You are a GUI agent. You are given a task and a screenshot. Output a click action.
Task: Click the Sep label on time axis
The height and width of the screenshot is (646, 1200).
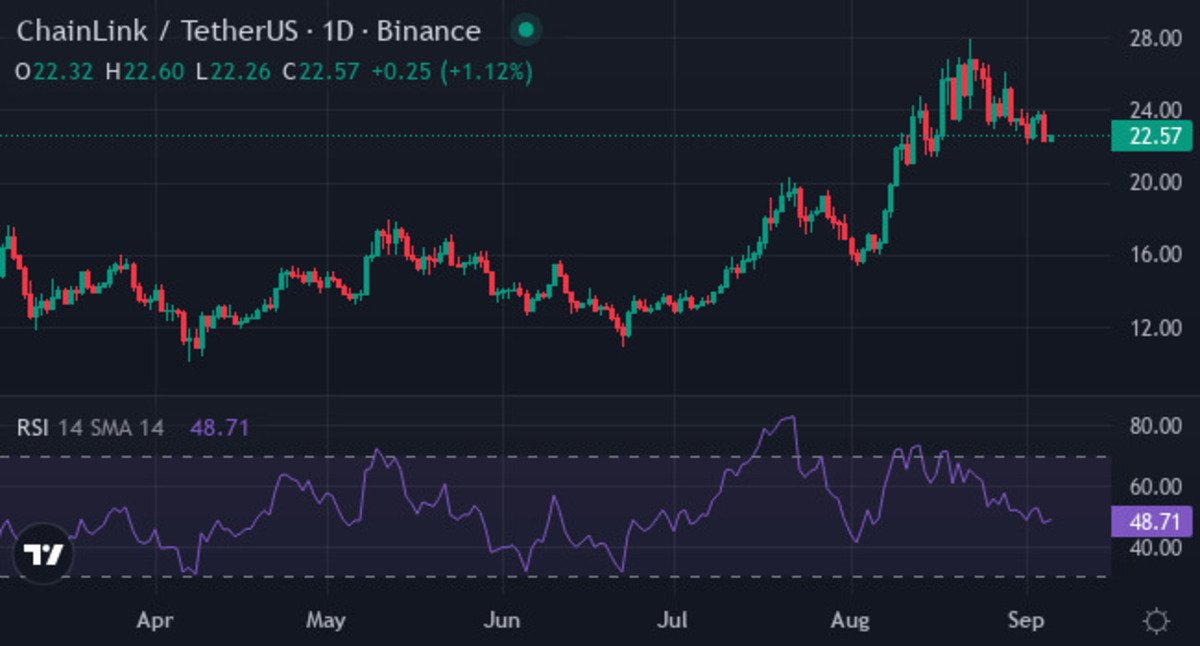(1026, 621)
